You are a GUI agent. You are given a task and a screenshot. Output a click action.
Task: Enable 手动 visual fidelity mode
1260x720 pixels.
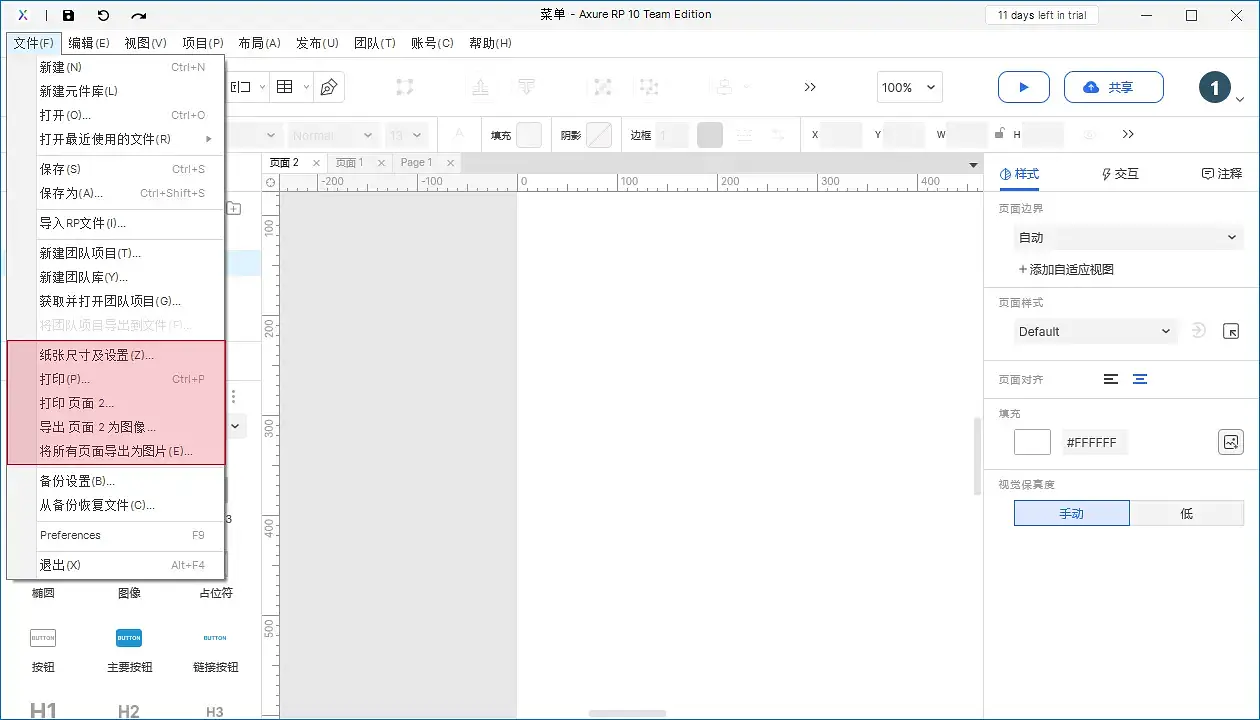1071,513
